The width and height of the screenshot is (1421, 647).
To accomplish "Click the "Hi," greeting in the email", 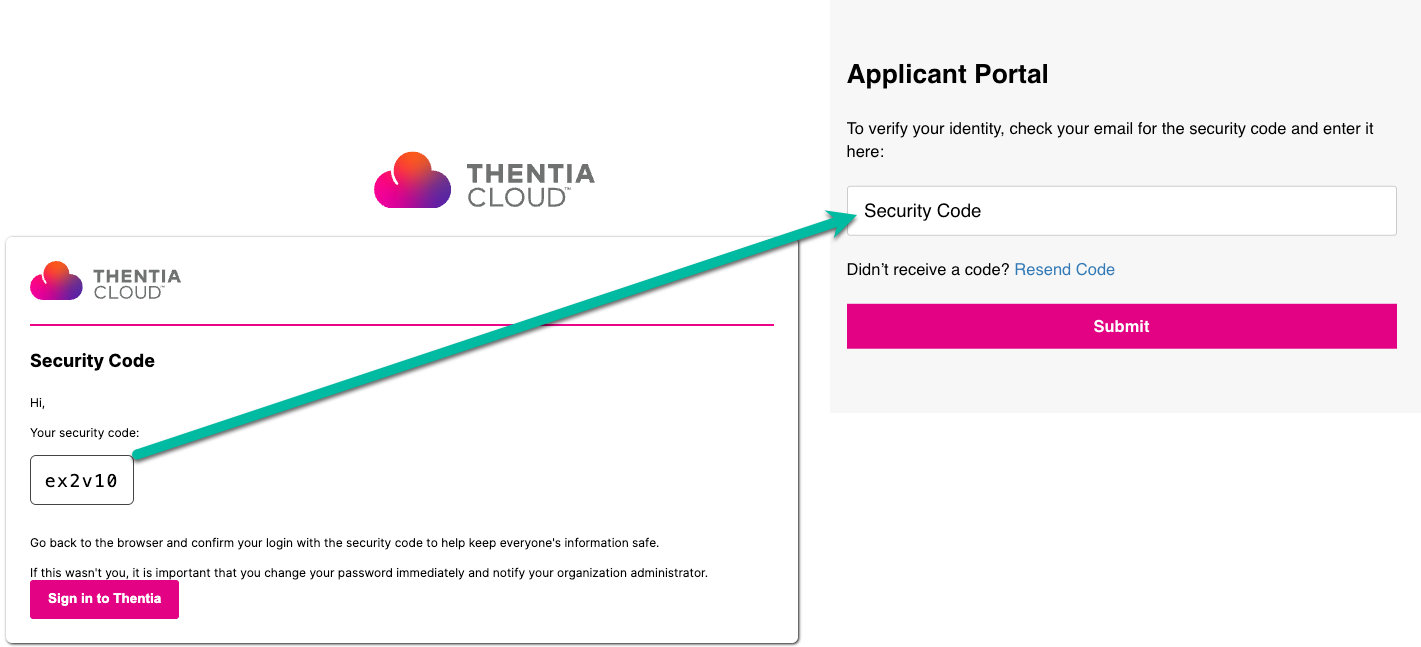I will point(38,403).
